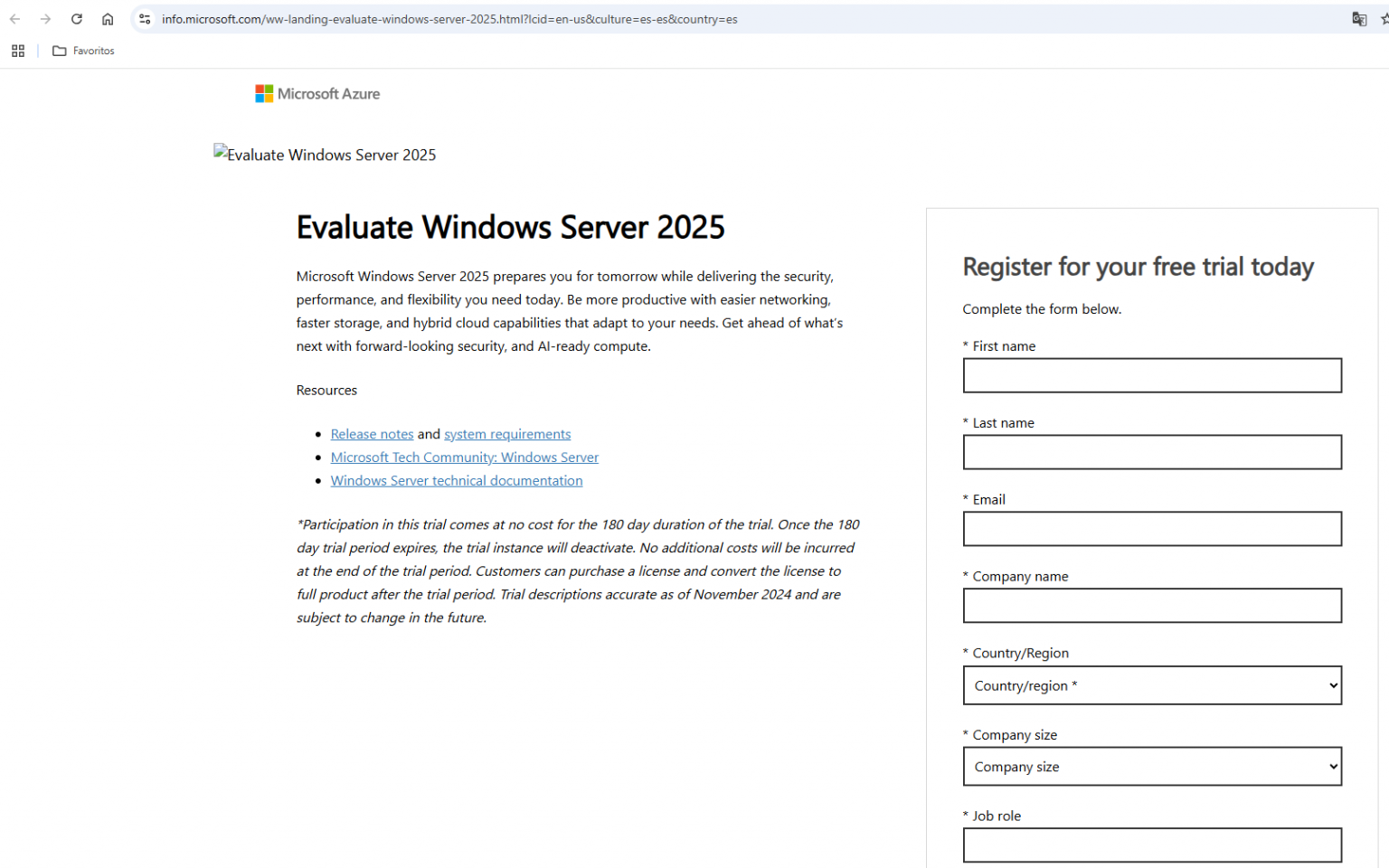Go forward to the next page
The width and height of the screenshot is (1389, 868).
(x=45, y=19)
